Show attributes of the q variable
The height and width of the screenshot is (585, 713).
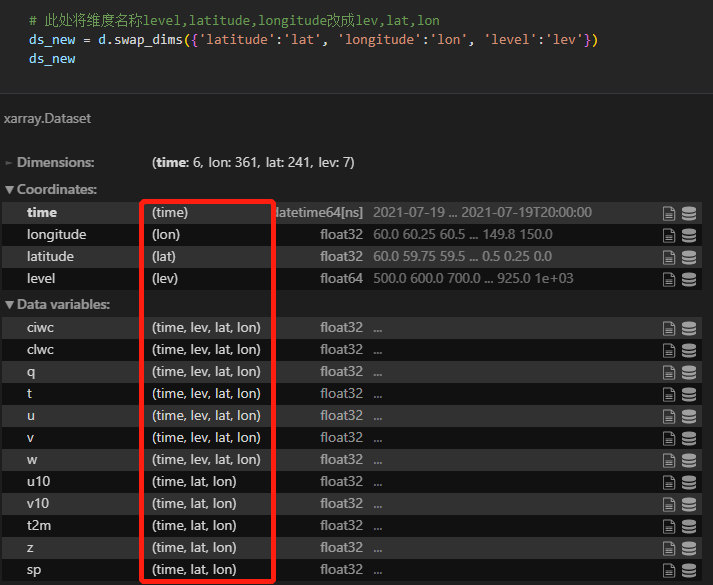(669, 372)
